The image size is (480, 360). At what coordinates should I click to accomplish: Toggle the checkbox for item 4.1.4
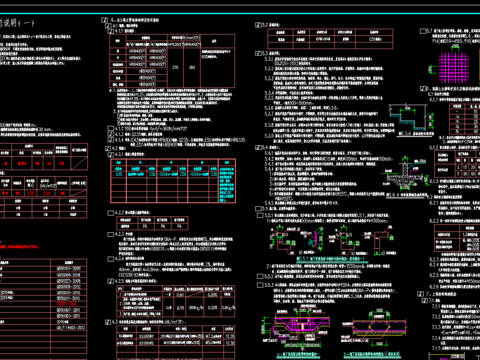(x=111, y=140)
